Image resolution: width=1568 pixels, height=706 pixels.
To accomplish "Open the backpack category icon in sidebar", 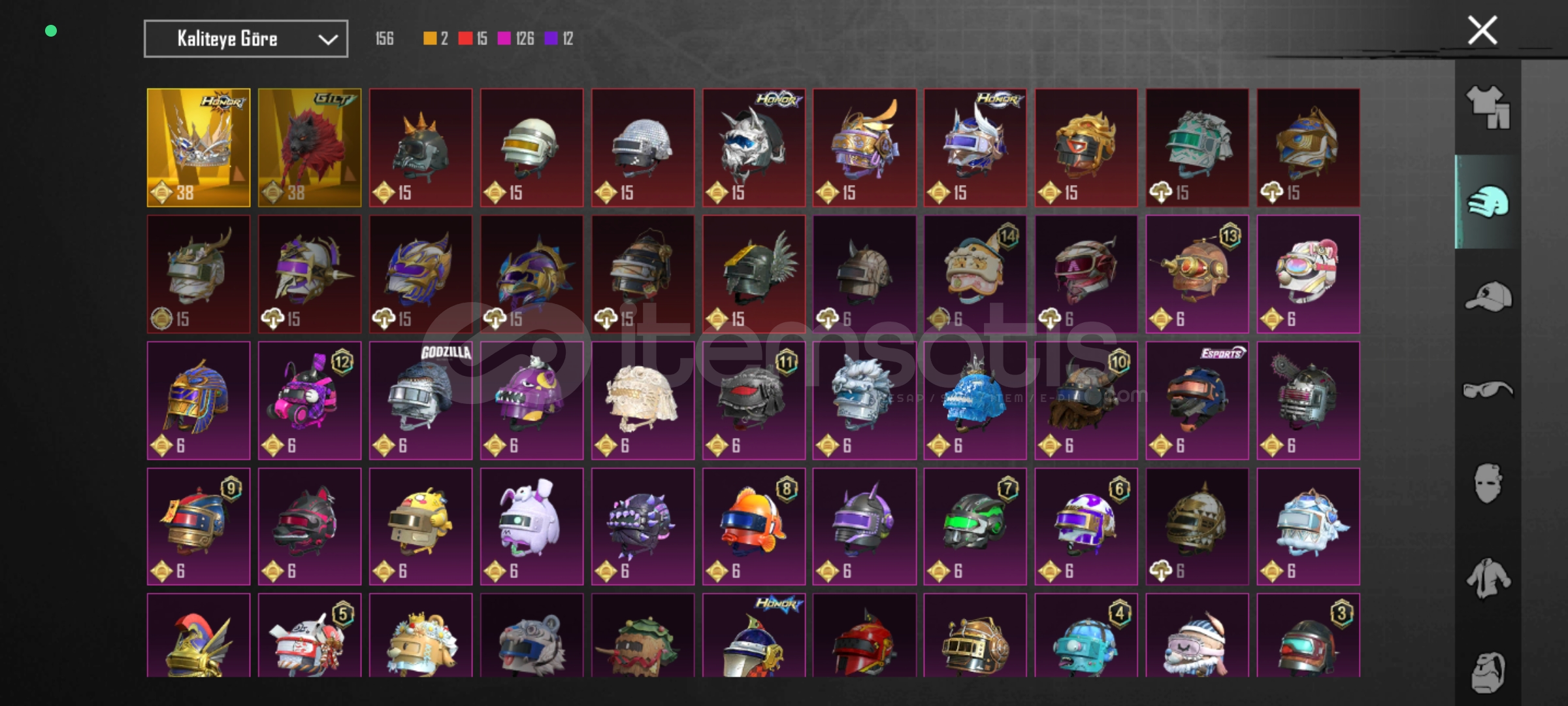I will point(1488,672).
